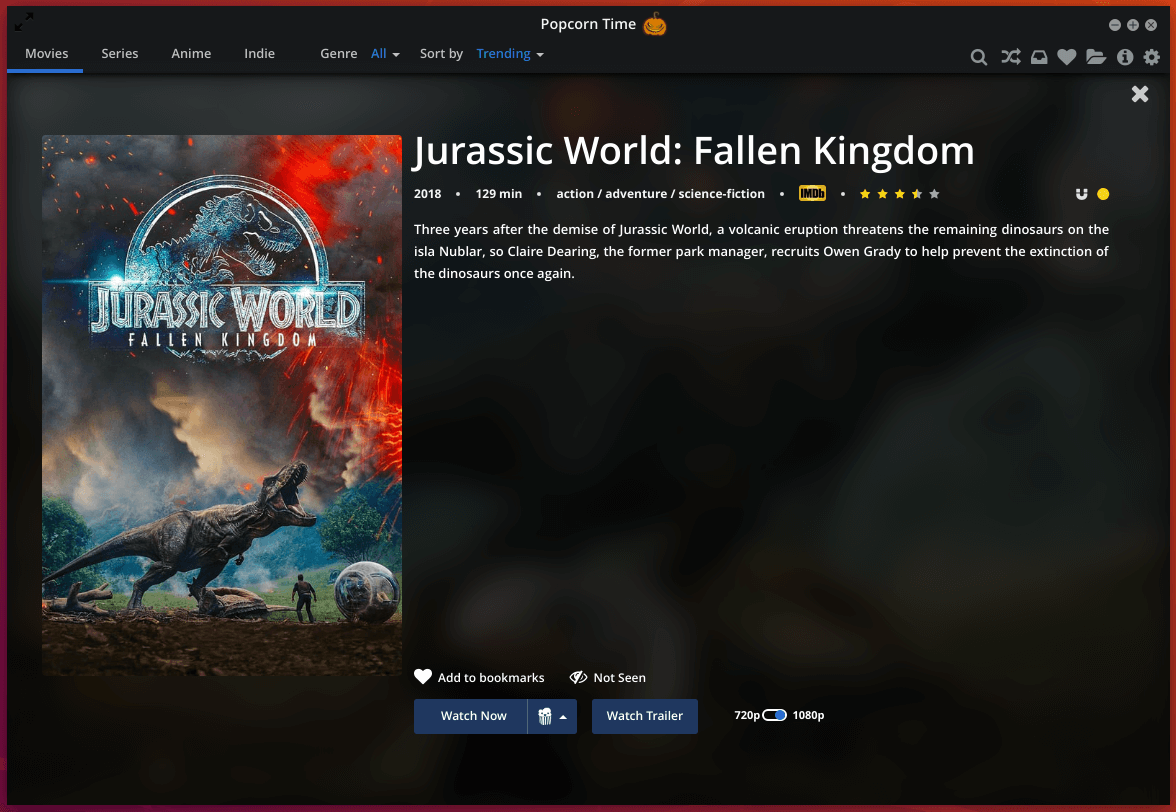Image resolution: width=1176 pixels, height=812 pixels.
Task: Open the Settings gear icon
Action: 1152,57
